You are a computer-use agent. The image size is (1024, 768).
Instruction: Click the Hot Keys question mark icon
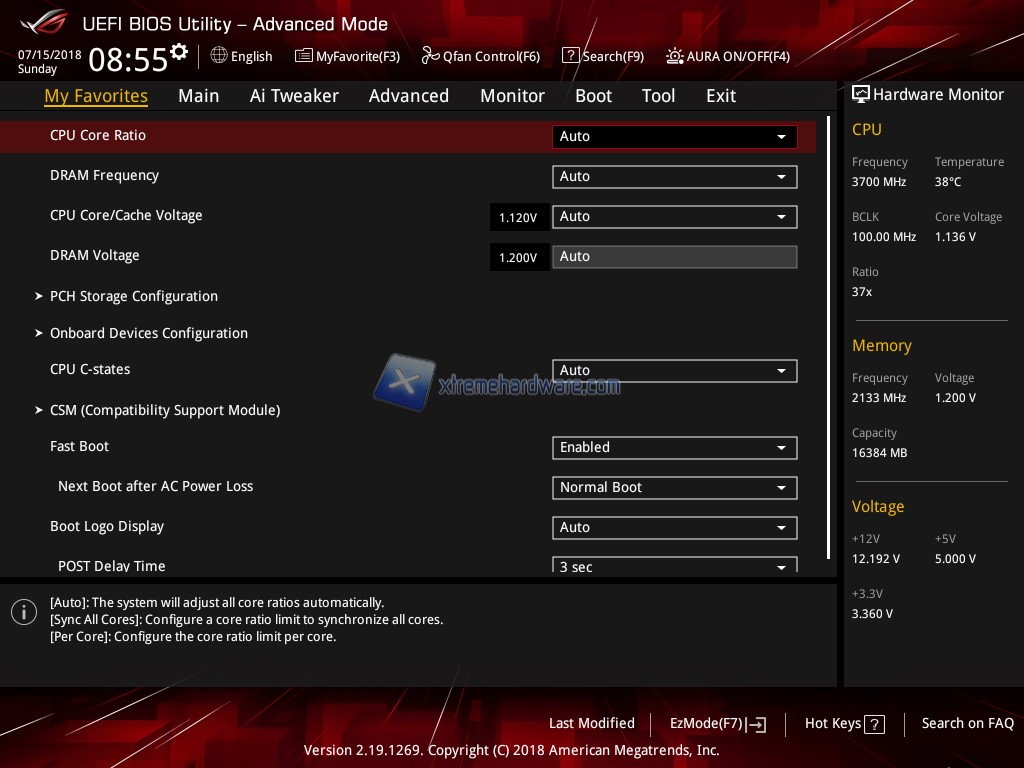(874, 724)
